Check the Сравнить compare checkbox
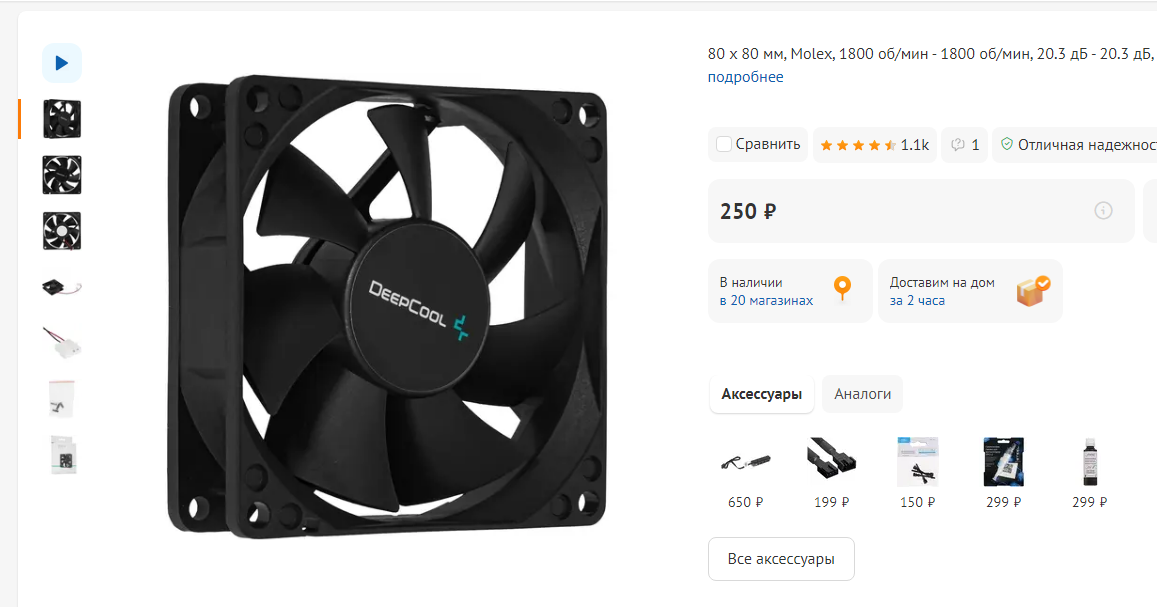The width and height of the screenshot is (1157, 607). point(724,145)
